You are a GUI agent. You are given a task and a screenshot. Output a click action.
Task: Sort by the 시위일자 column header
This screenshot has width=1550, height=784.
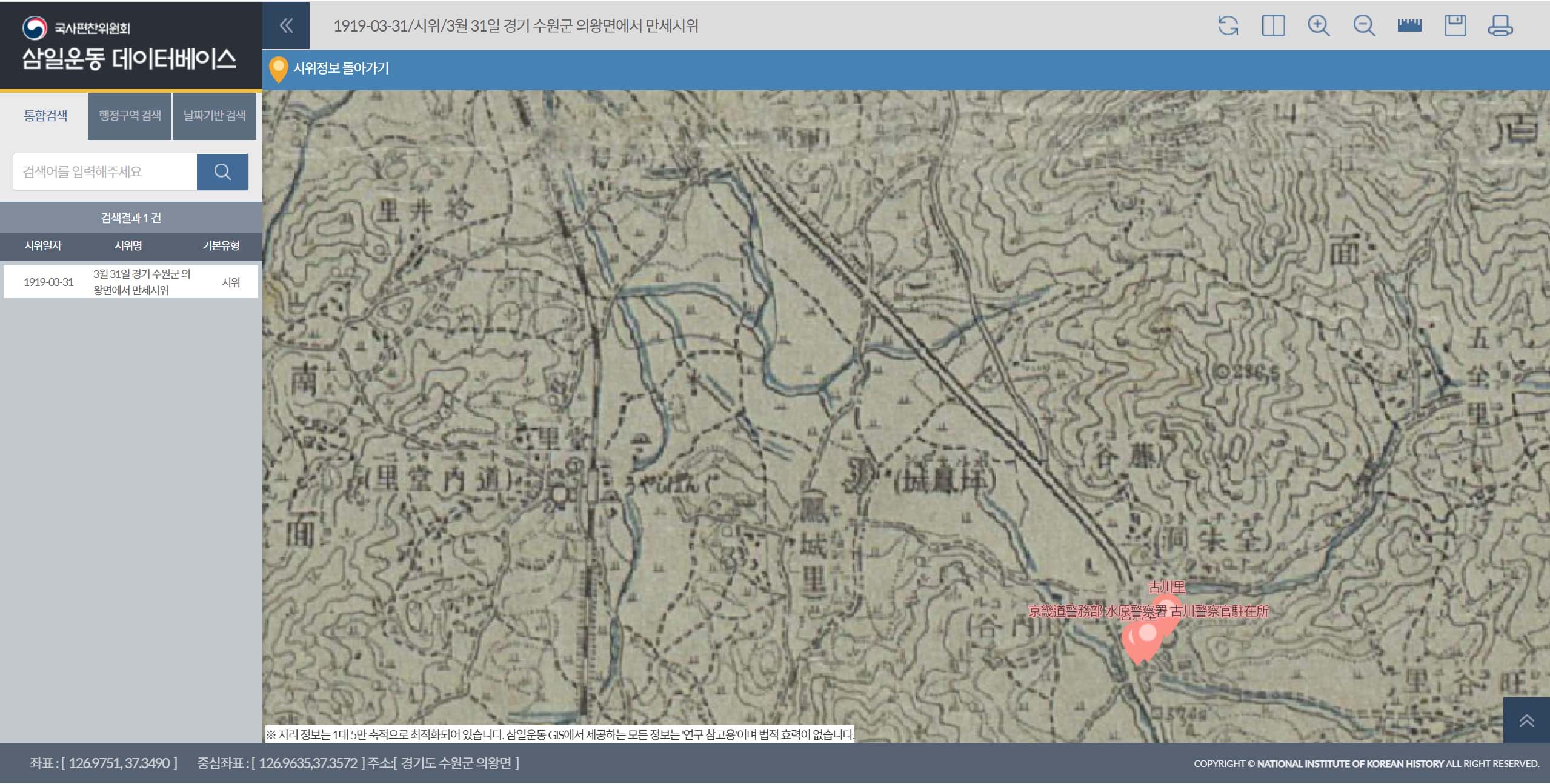pyautogui.click(x=43, y=246)
